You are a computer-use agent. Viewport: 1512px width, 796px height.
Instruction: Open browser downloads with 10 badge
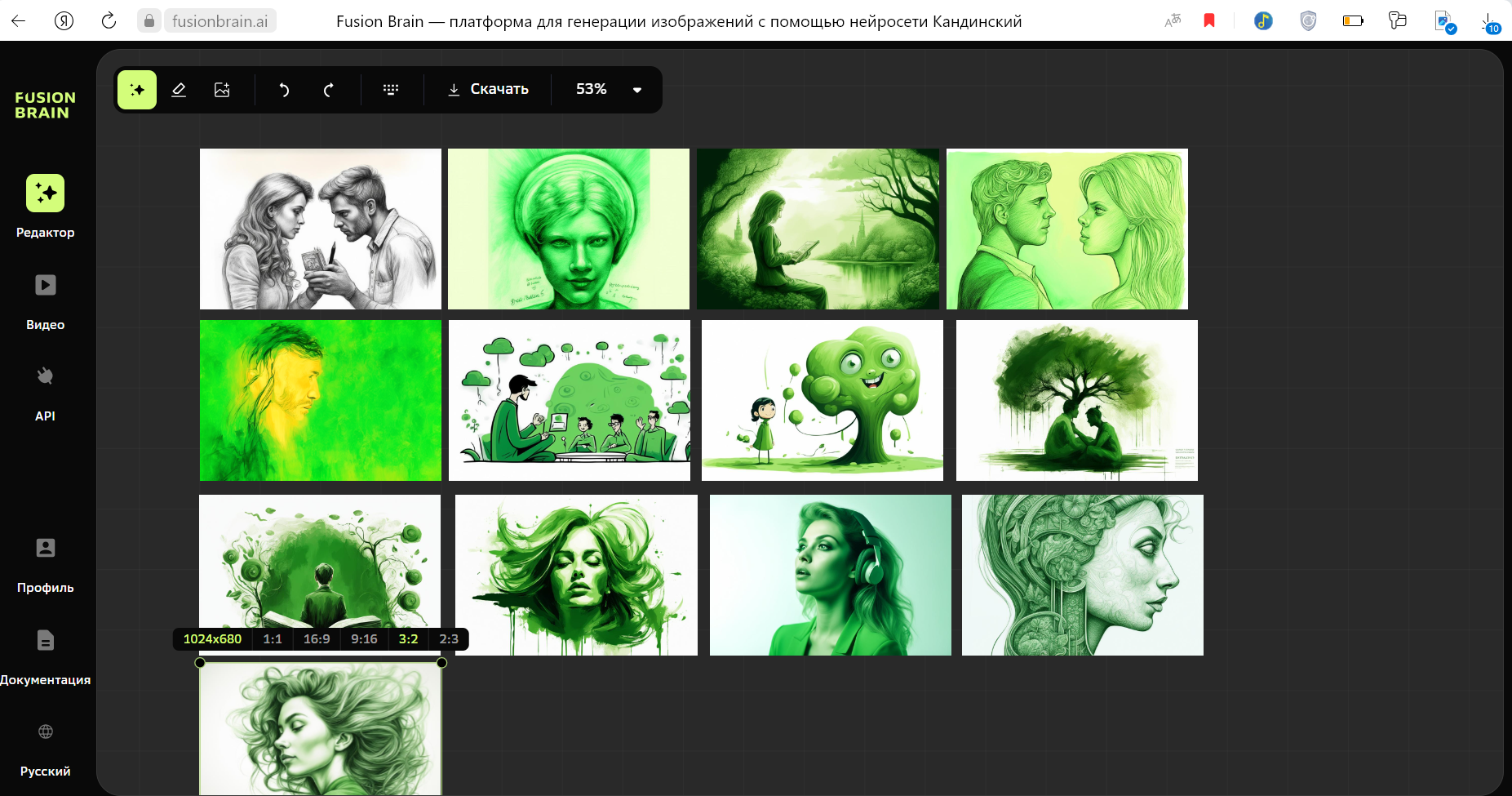click(1490, 22)
